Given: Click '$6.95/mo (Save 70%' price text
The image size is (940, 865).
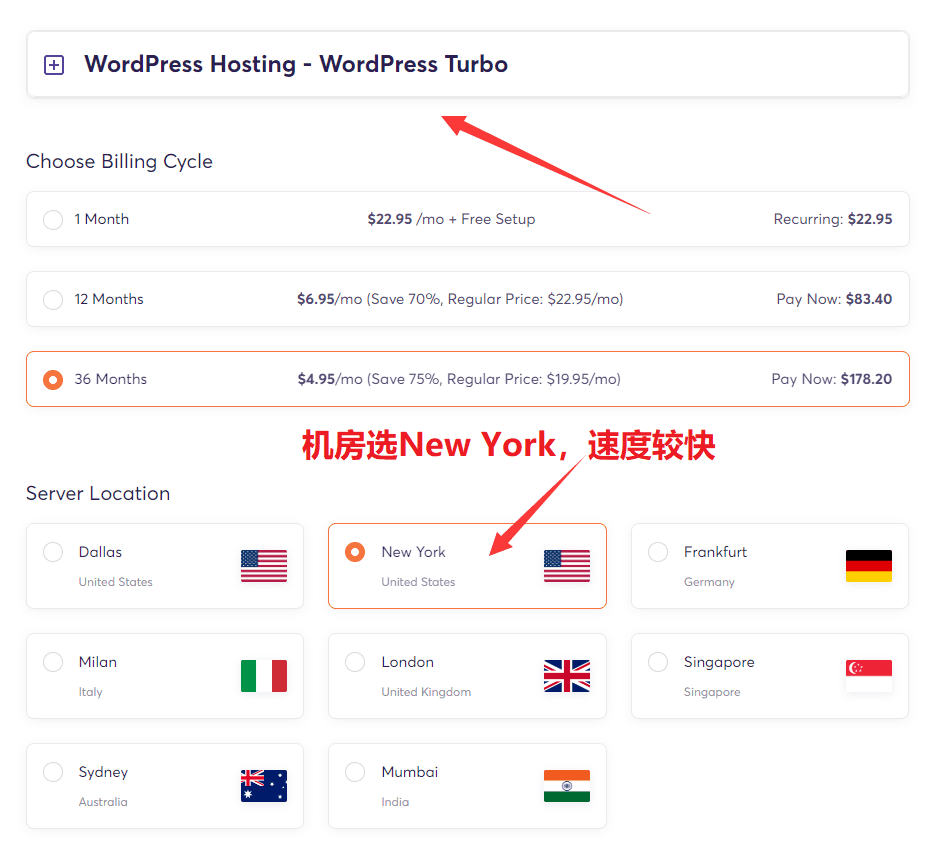Looking at the screenshot, I should click(x=369, y=299).
